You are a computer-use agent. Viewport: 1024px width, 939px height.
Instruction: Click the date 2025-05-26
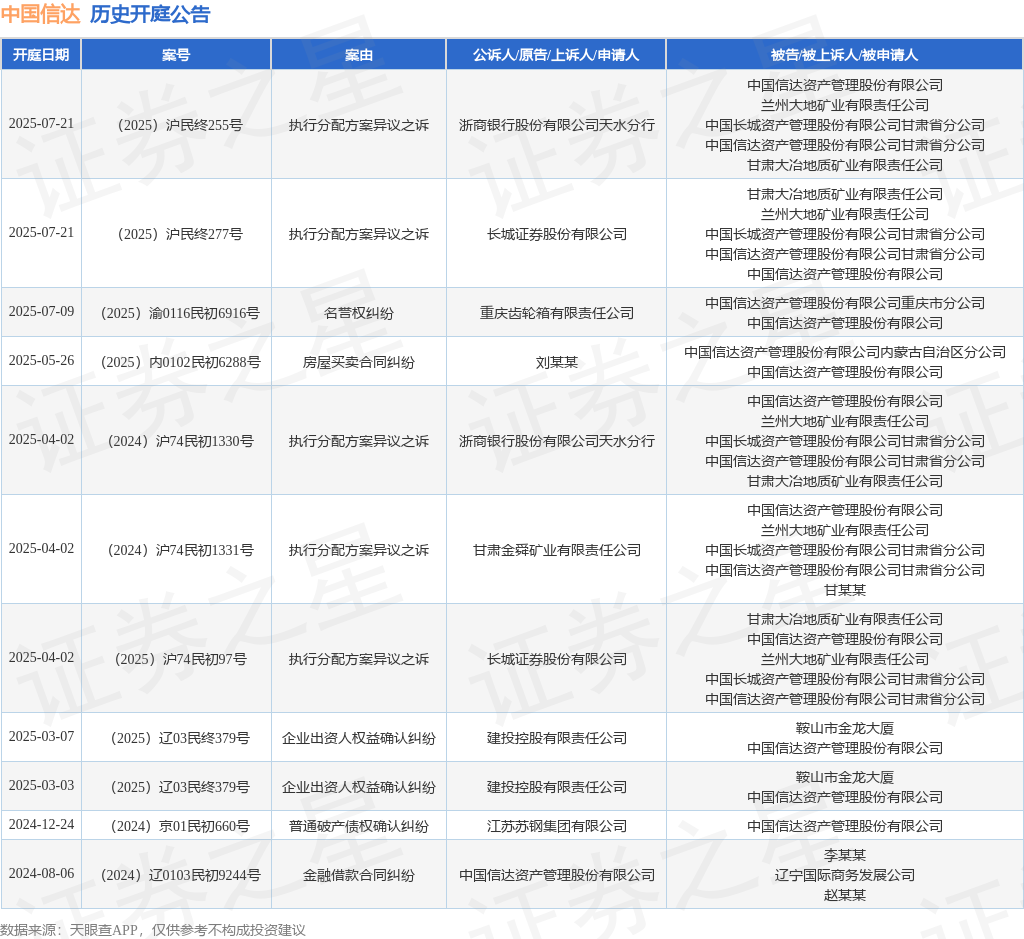point(41,360)
